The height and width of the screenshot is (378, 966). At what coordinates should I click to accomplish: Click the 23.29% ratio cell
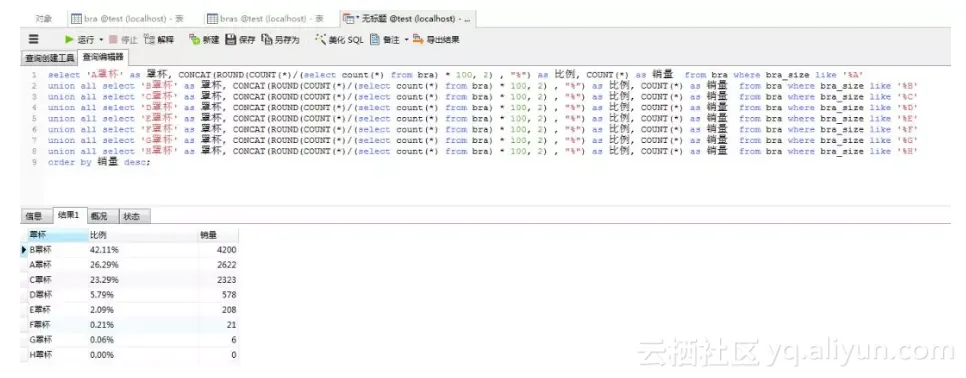(x=143, y=280)
